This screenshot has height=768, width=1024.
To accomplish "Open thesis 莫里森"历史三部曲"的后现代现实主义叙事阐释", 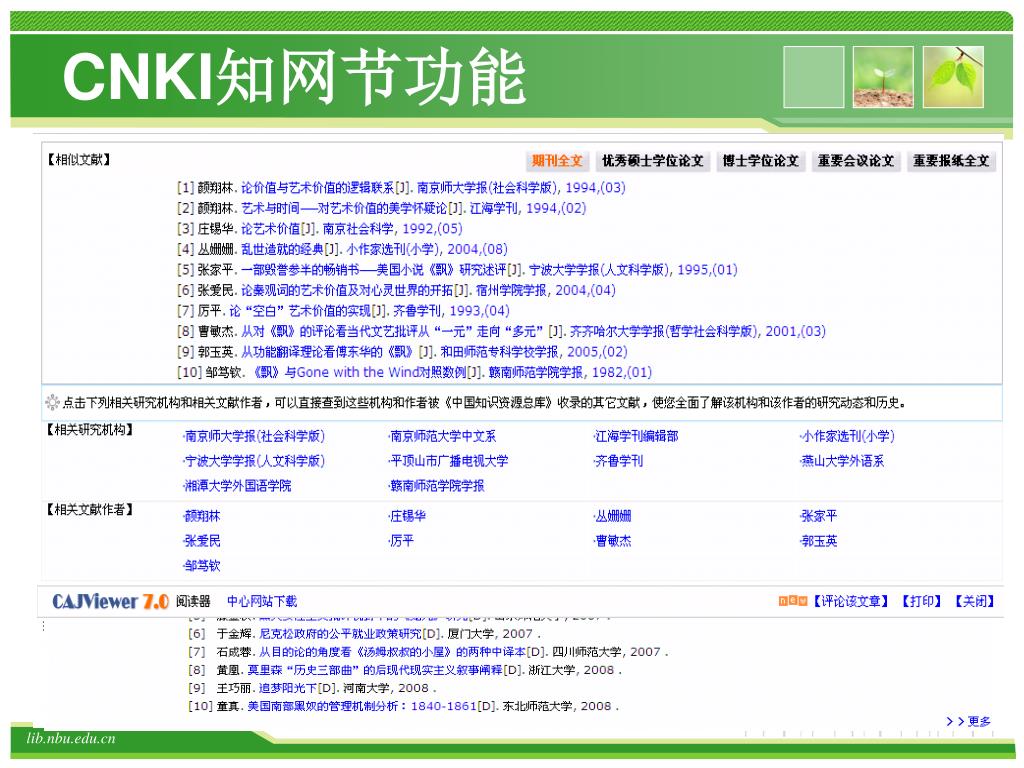I will [375, 670].
